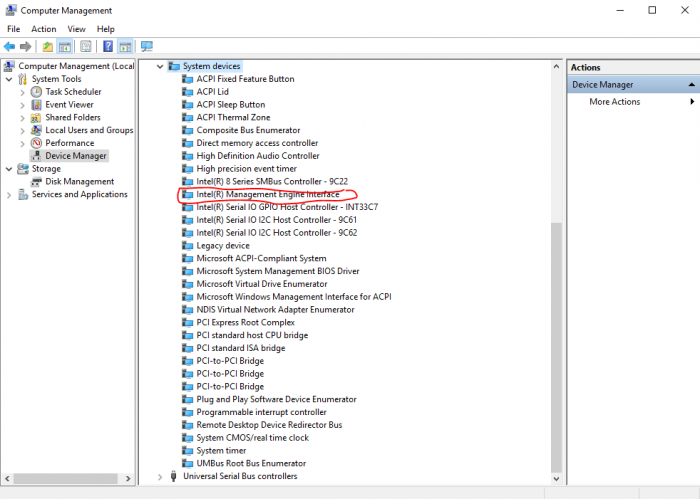Click the System devices folder icon
Image resolution: width=700 pixels, height=499 pixels.
[174, 67]
